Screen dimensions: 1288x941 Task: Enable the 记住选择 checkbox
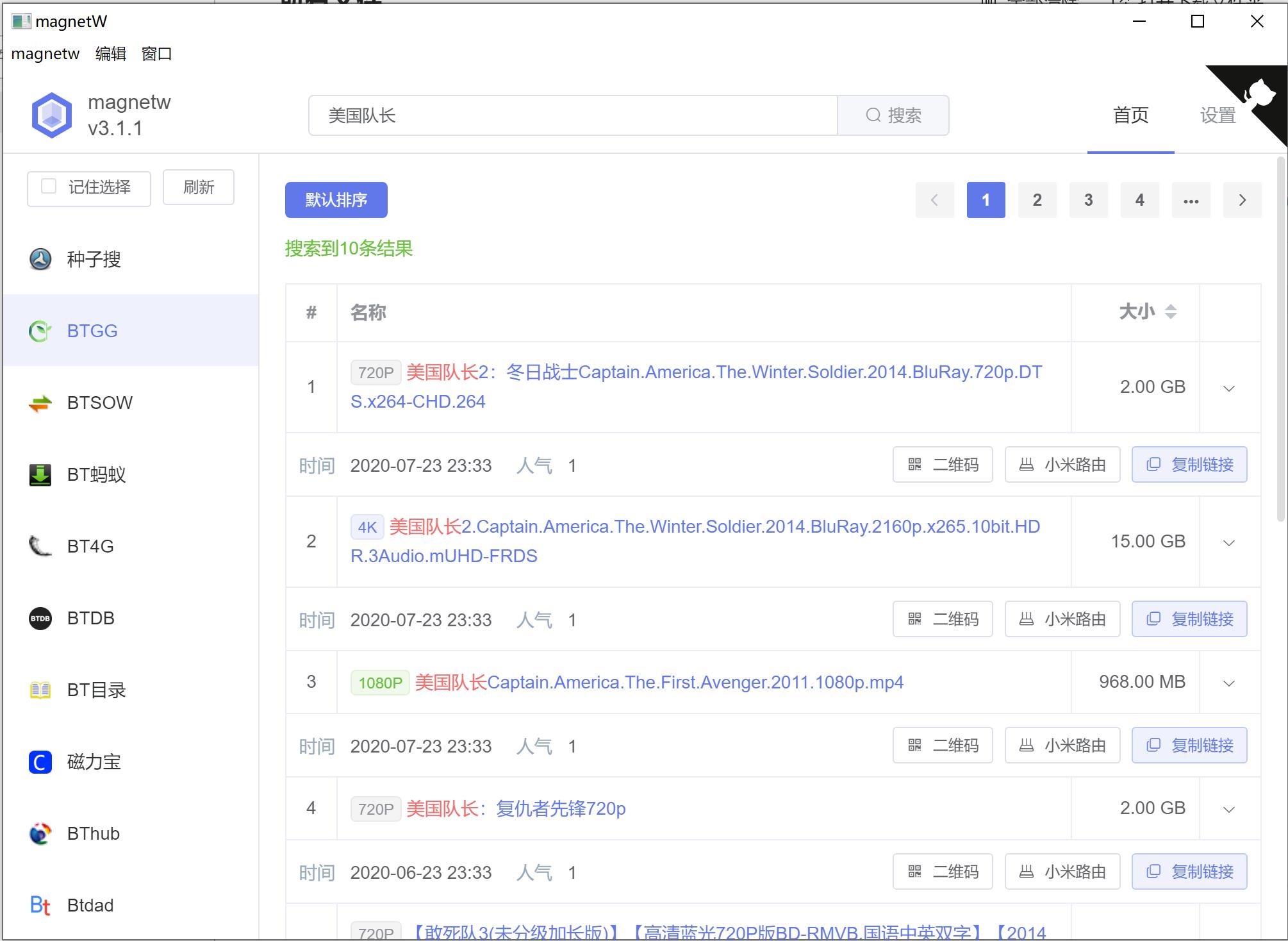point(49,186)
